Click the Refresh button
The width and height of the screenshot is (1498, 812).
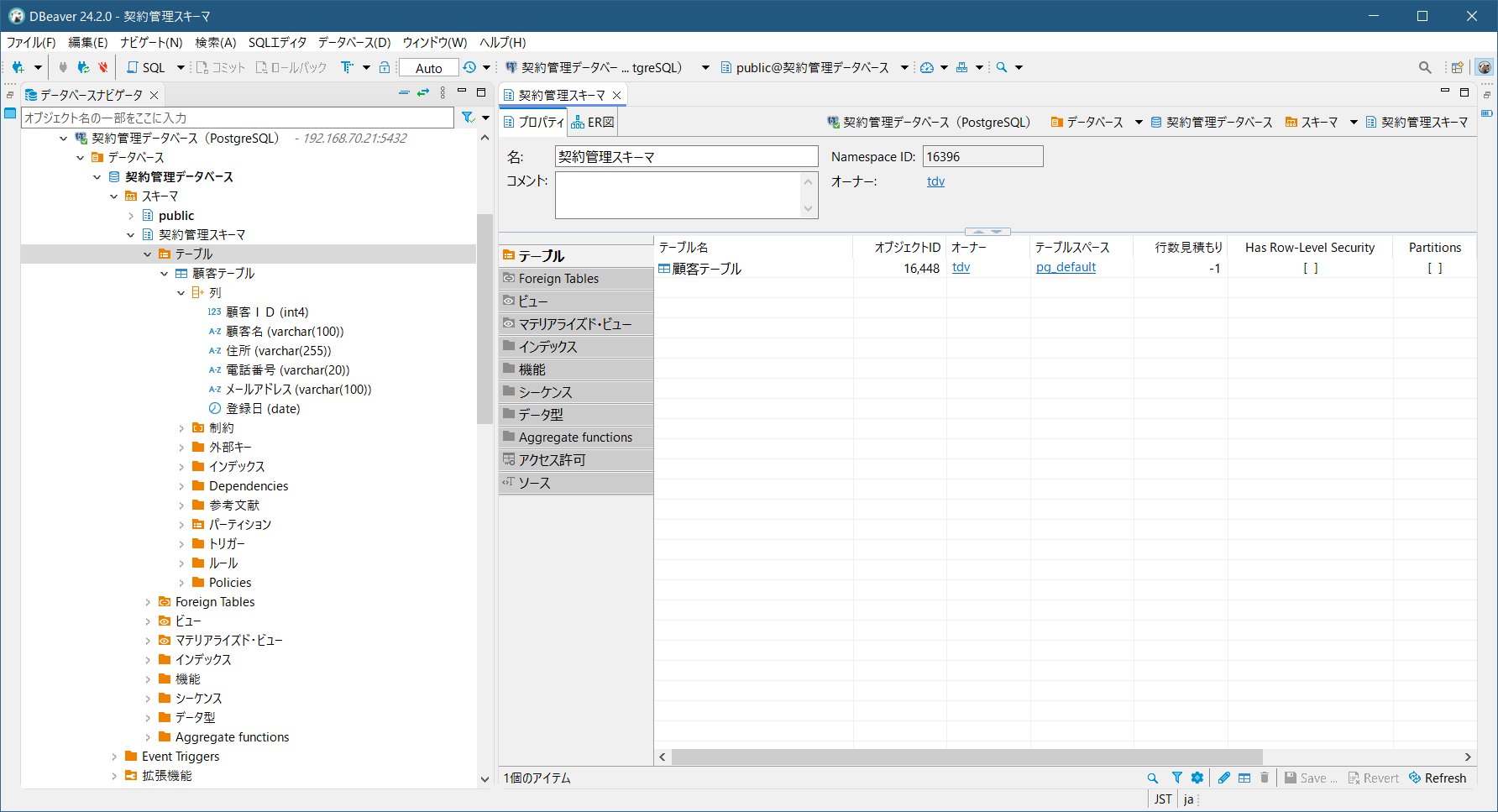pos(1438,778)
